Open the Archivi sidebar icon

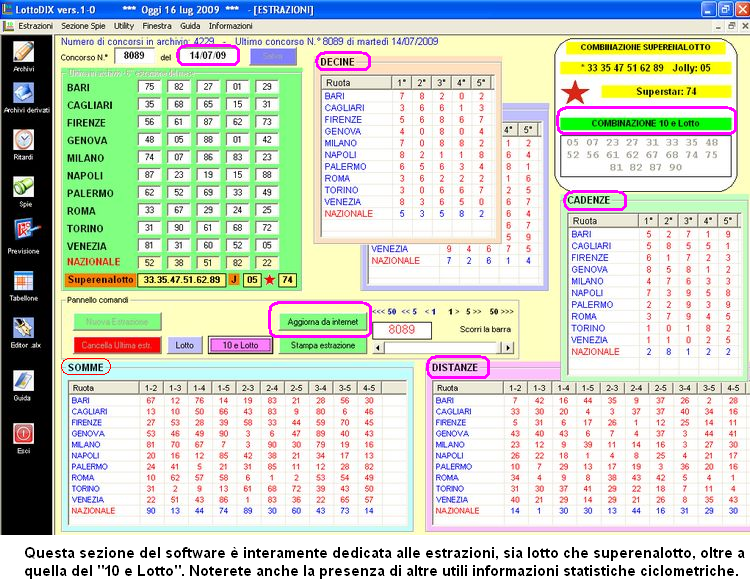coord(23,52)
